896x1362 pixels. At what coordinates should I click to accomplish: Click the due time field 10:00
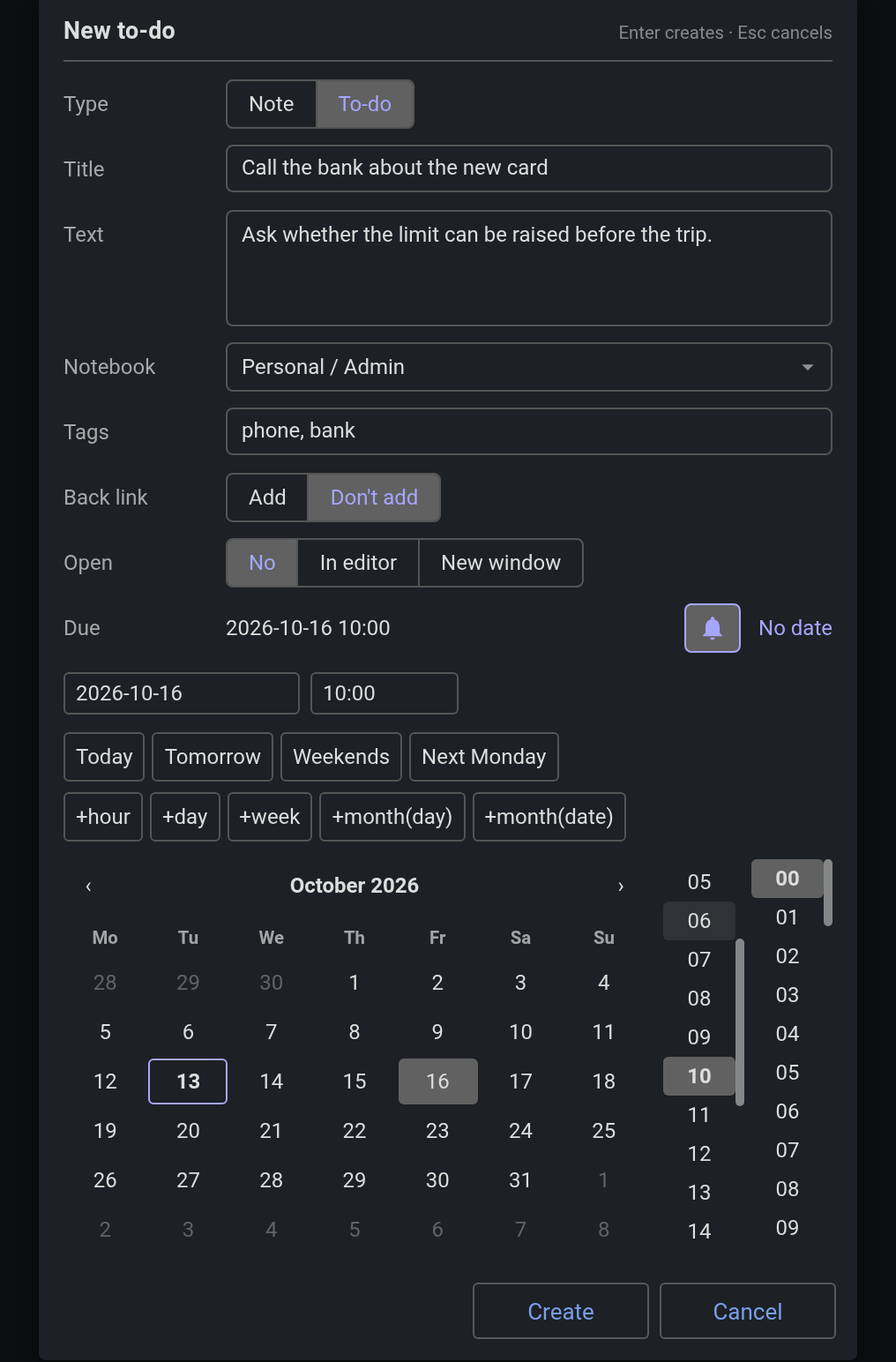pyautogui.click(x=385, y=693)
